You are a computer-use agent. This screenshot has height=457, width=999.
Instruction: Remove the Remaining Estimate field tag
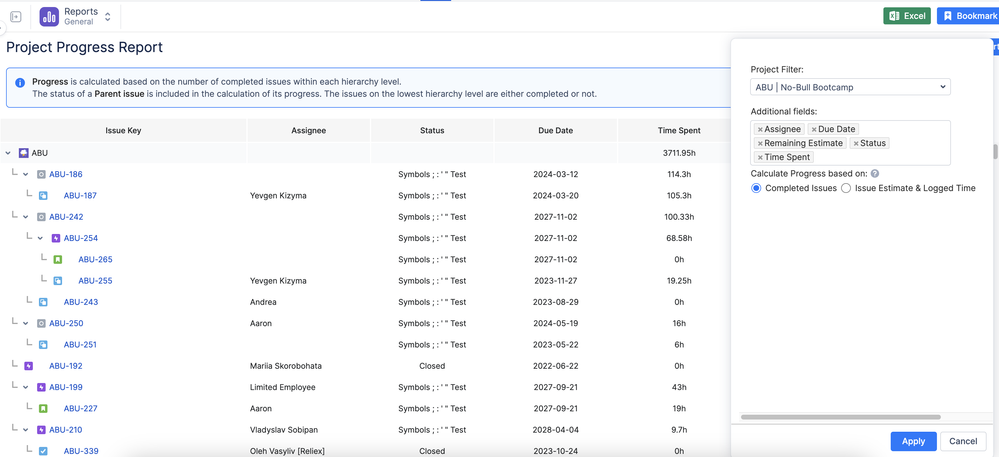tap(761, 144)
